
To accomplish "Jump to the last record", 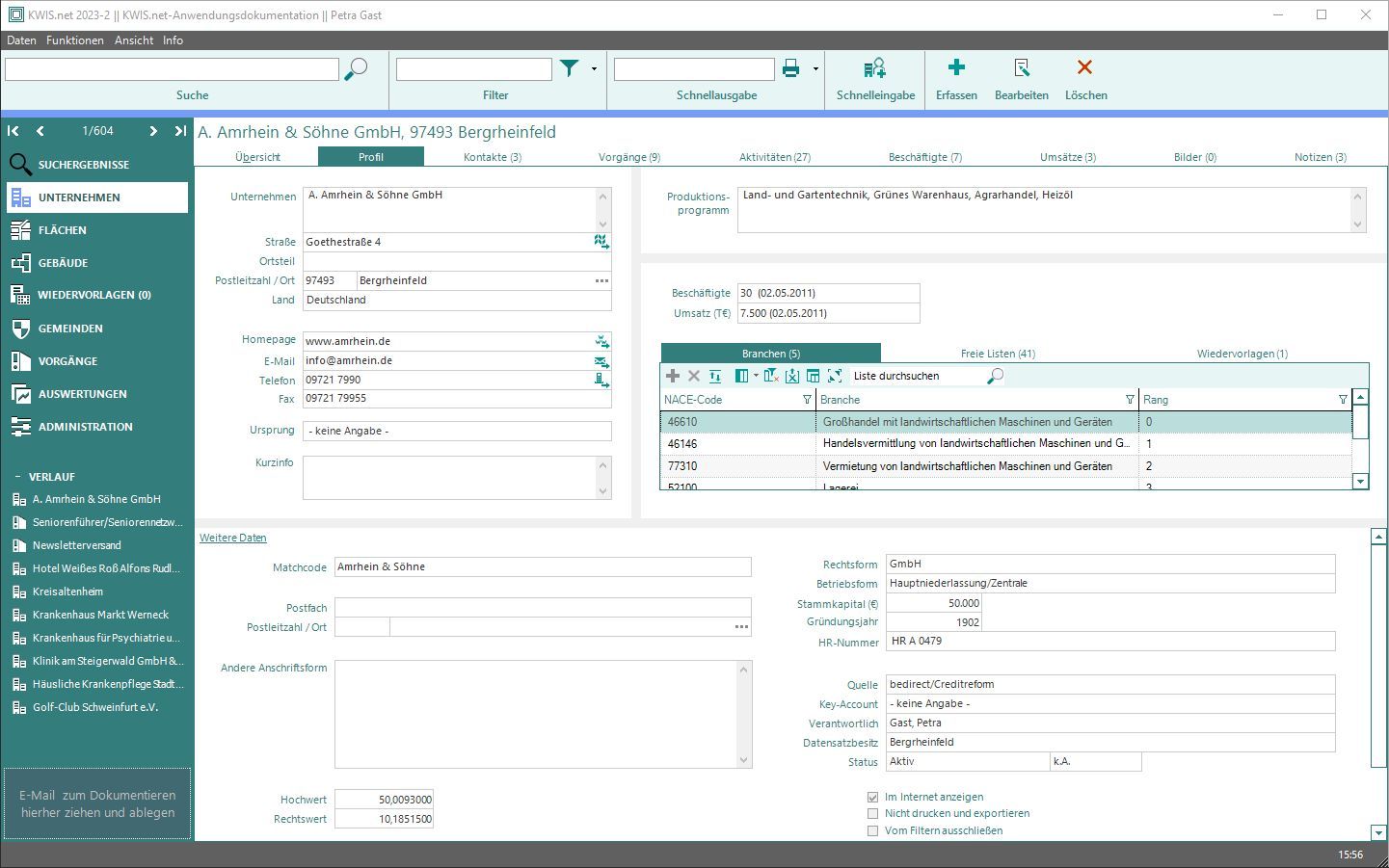I will tap(180, 131).
